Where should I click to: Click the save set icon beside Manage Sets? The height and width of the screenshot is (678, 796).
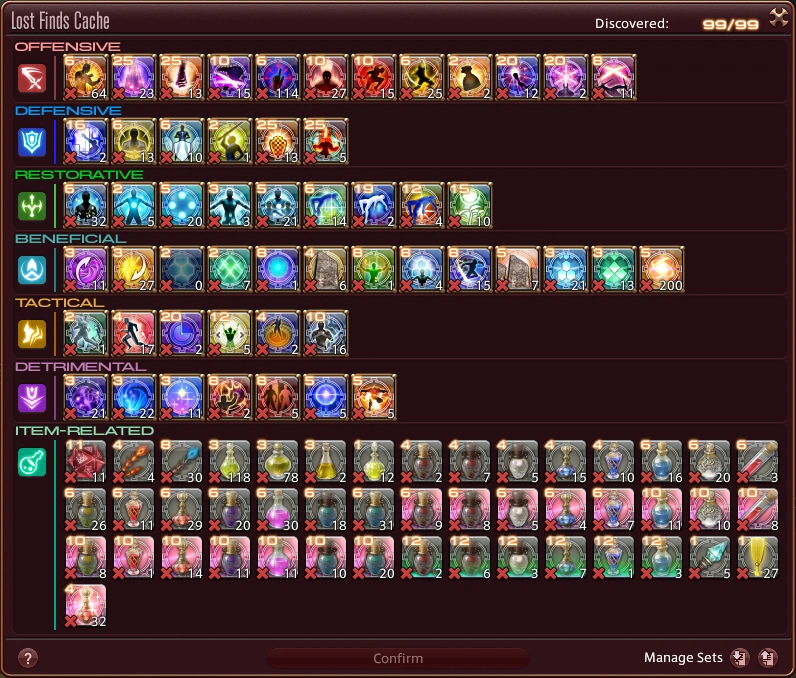(740, 658)
